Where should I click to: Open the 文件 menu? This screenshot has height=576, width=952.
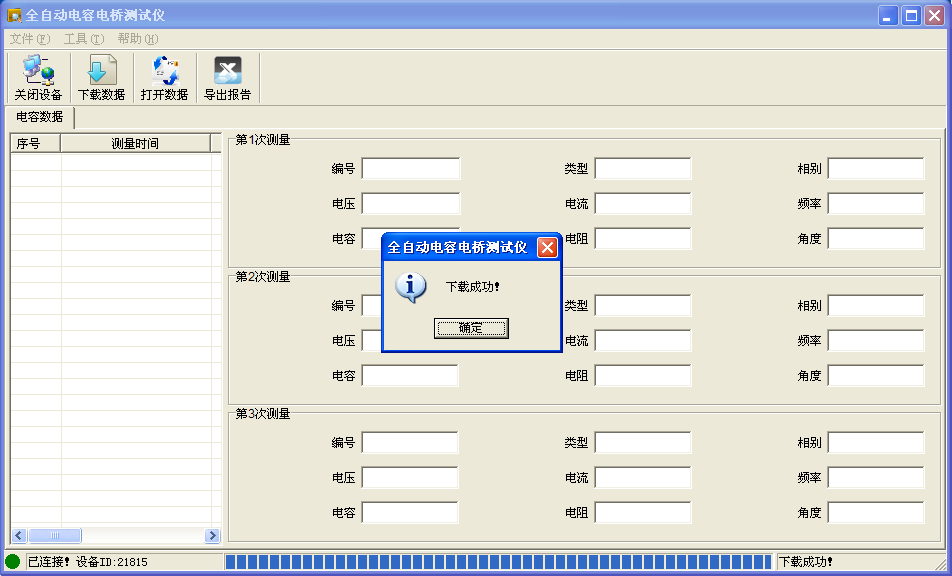click(30, 39)
